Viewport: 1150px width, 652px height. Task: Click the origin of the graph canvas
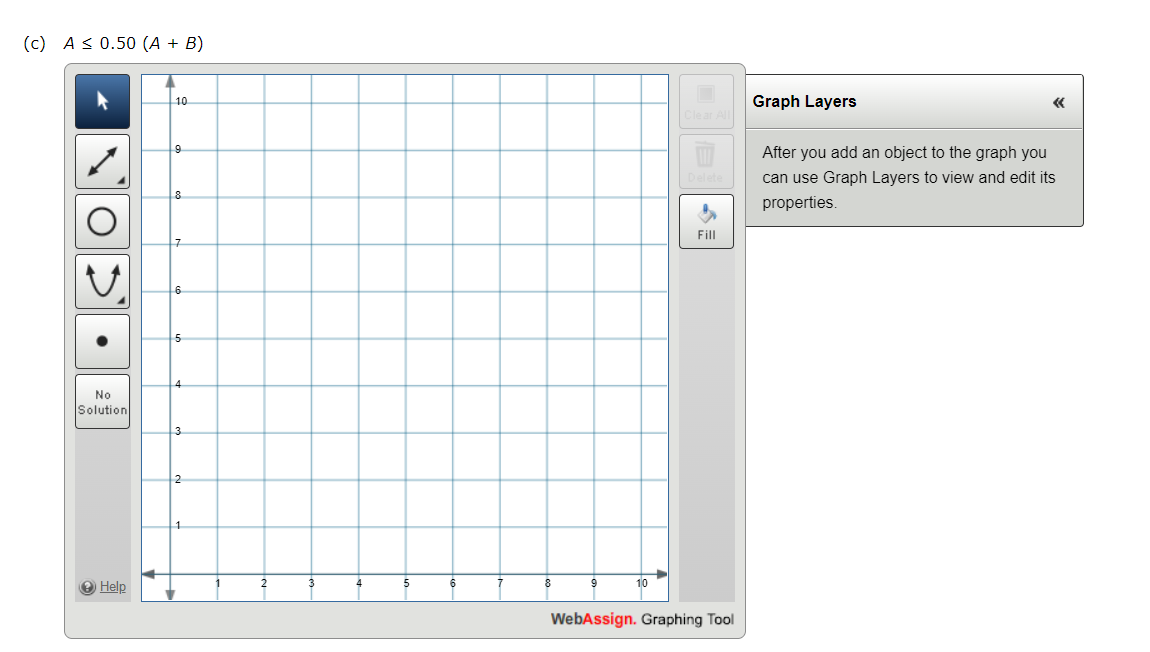tap(170, 574)
